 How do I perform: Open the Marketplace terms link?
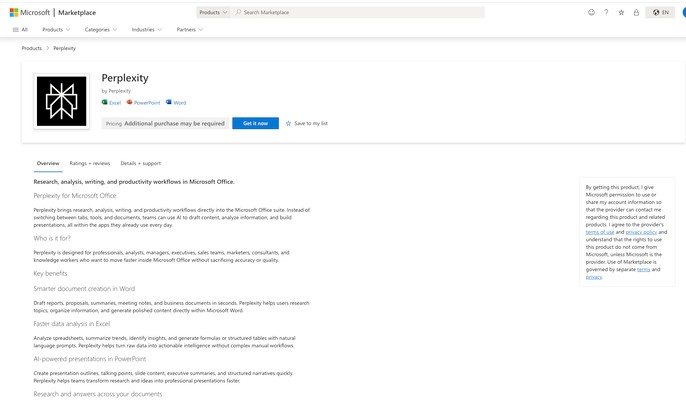(x=644, y=269)
